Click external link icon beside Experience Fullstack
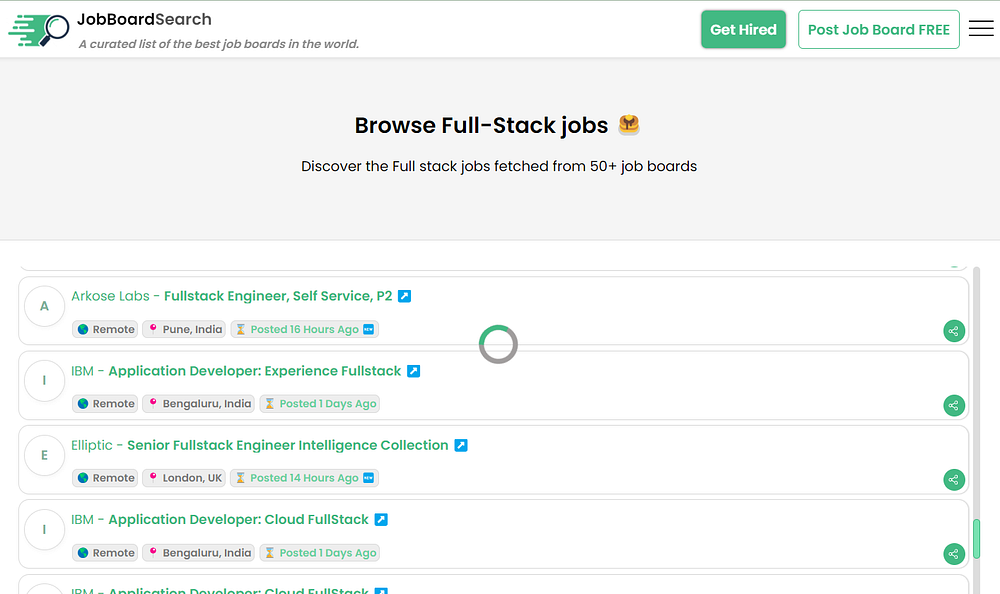1000x594 pixels. 413,371
